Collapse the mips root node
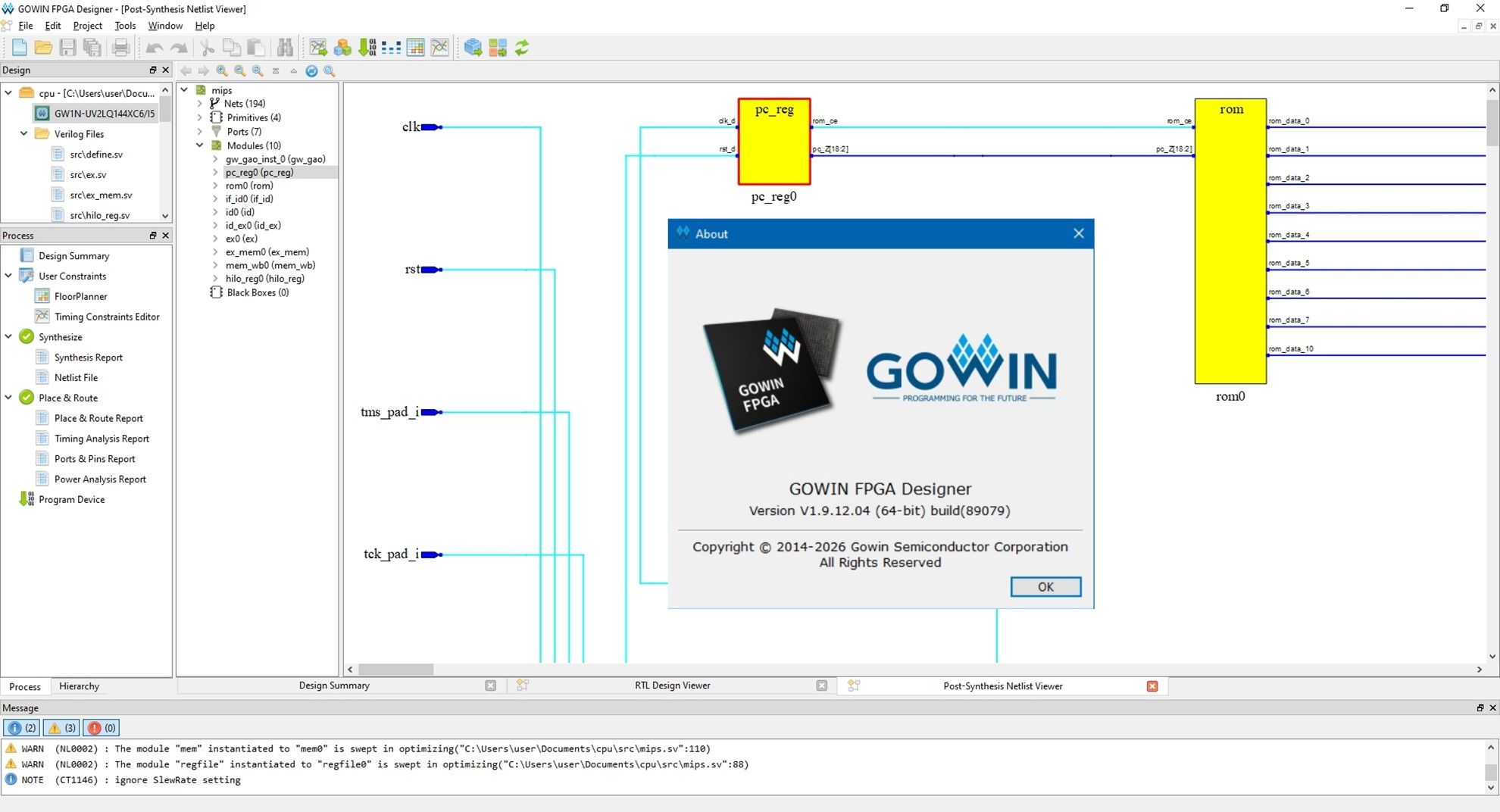Image resolution: width=1500 pixels, height=812 pixels. pyautogui.click(x=184, y=90)
